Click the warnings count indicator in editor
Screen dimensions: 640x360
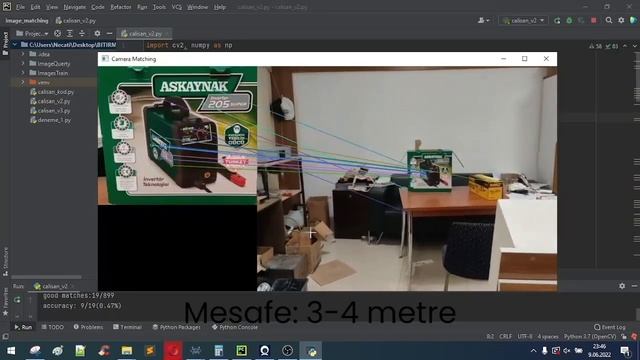[x=595, y=46]
